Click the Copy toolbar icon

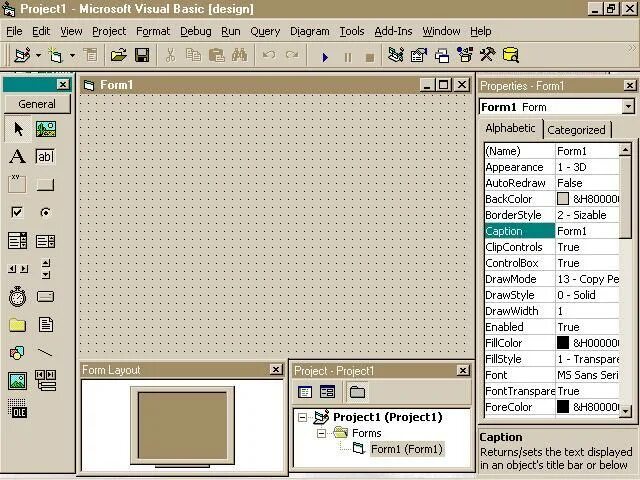coord(193,55)
